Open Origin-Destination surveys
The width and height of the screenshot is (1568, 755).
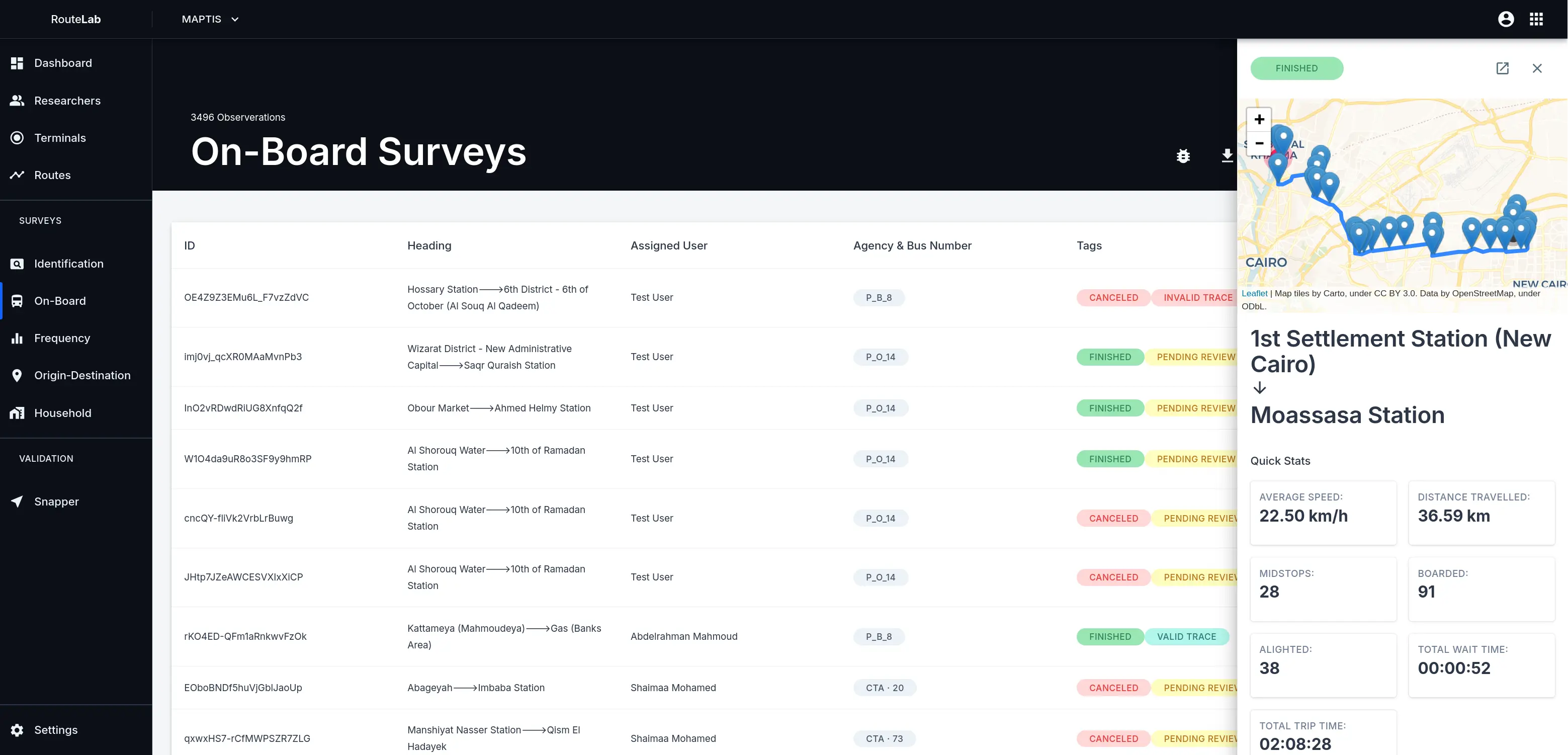82,375
